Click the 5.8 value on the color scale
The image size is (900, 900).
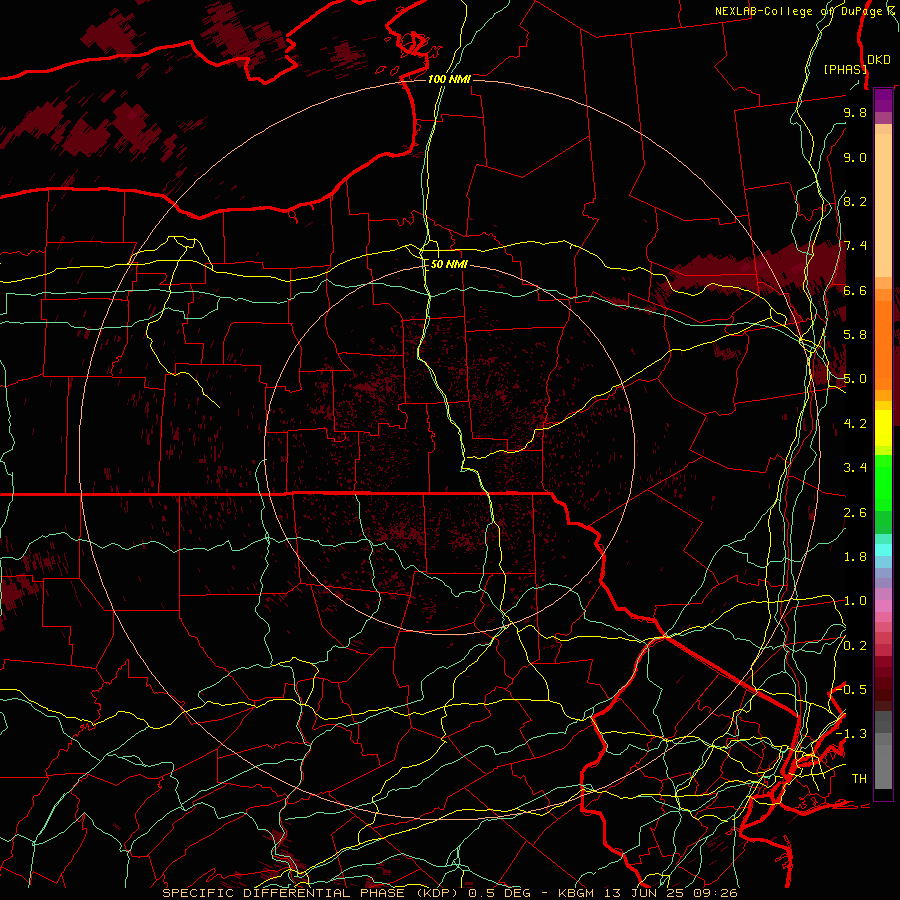pyautogui.click(x=855, y=335)
